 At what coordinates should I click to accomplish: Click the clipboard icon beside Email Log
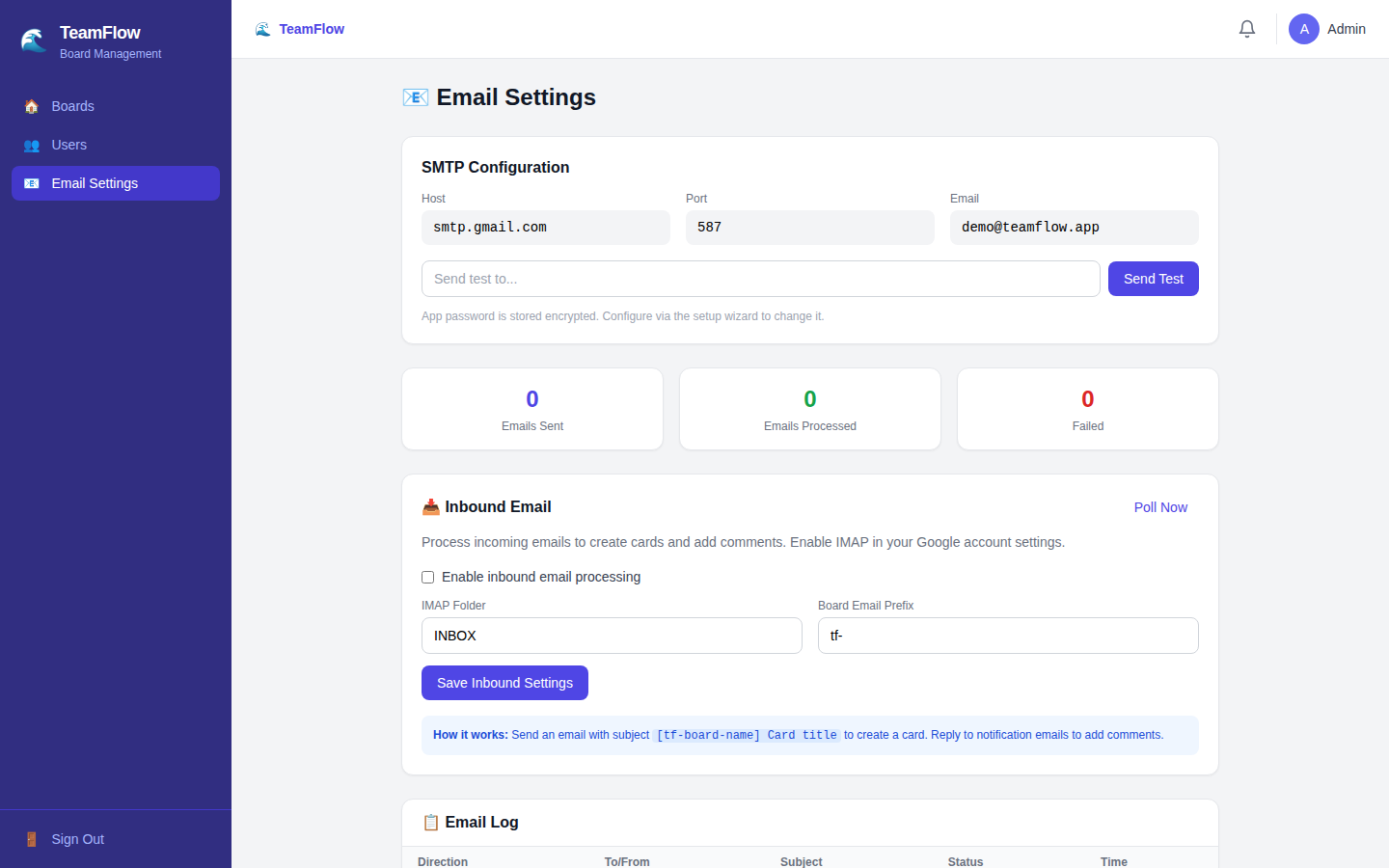coord(430,822)
